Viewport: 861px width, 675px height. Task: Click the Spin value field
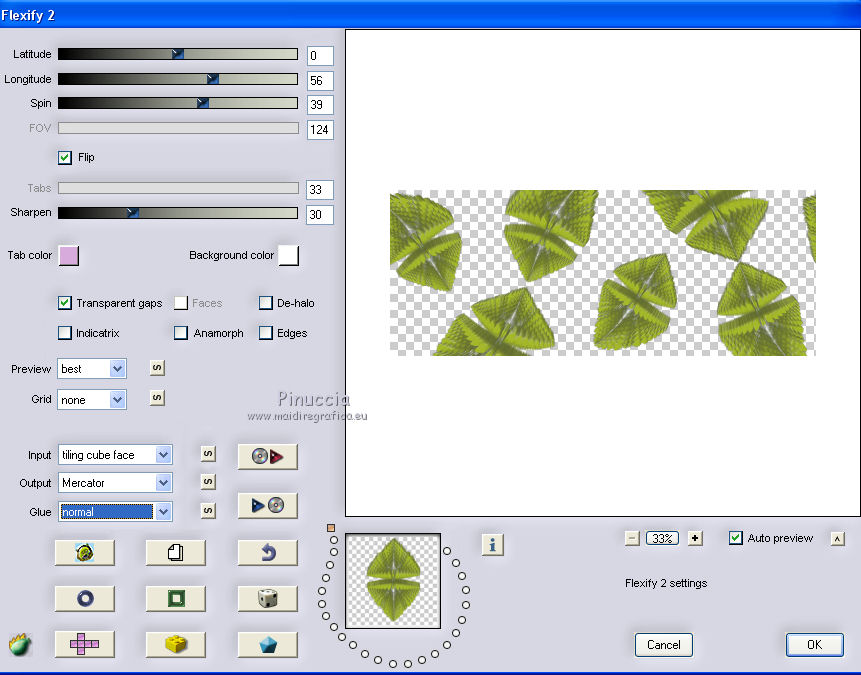(x=320, y=104)
